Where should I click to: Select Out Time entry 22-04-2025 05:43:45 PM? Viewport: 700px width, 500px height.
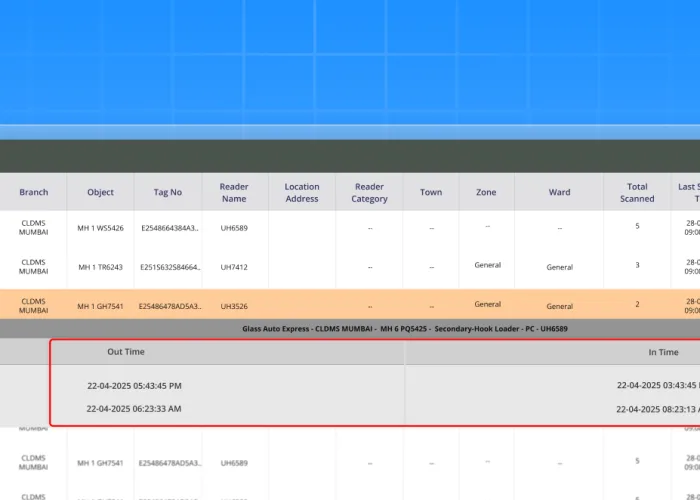(134, 385)
